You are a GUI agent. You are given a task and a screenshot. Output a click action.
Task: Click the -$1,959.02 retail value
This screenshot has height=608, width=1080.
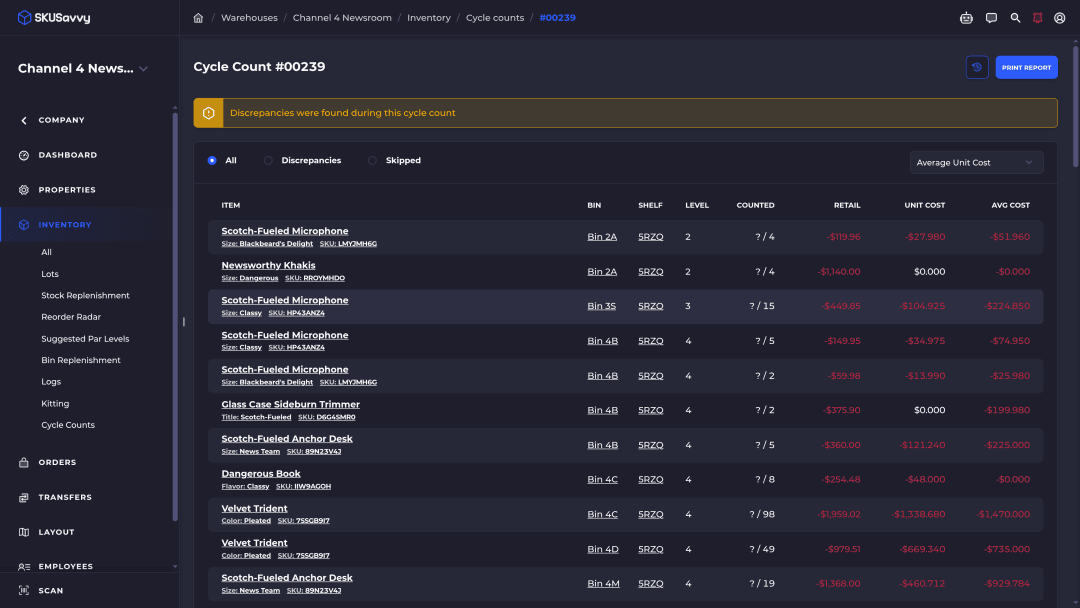(x=839, y=514)
